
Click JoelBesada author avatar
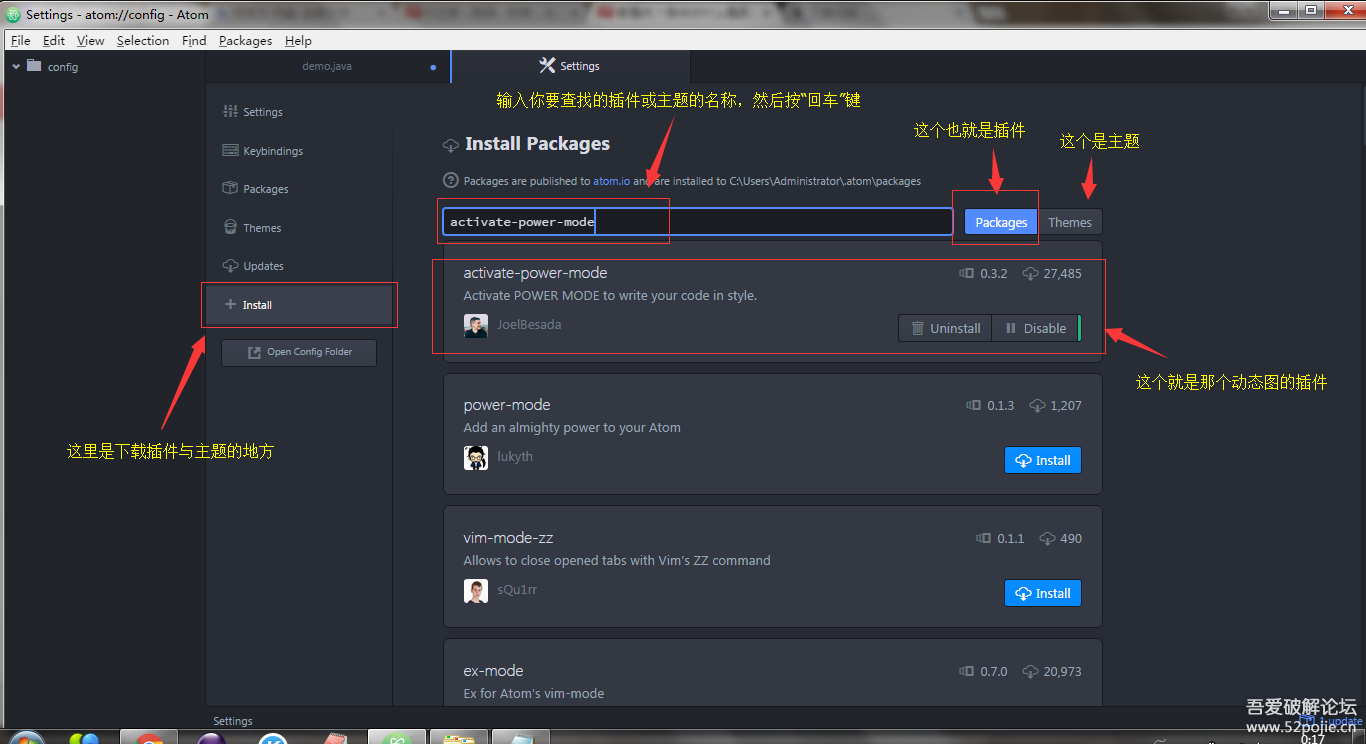[476, 326]
